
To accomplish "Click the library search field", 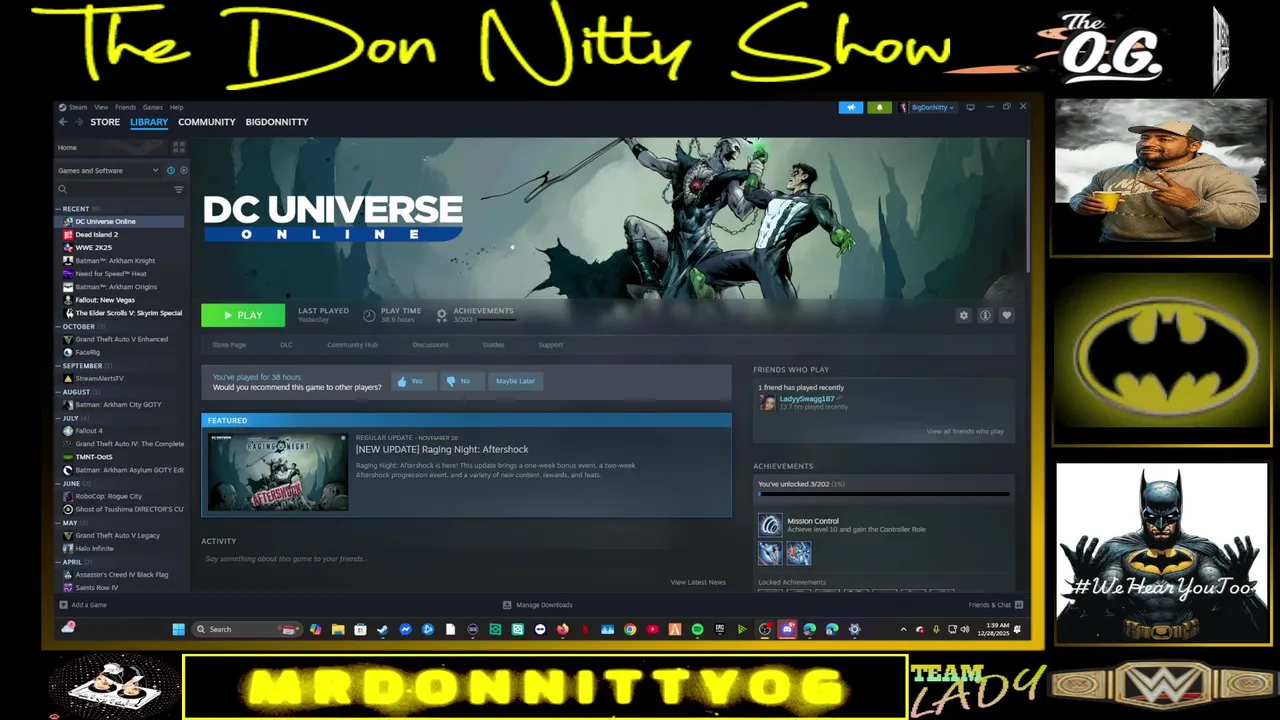I will pyautogui.click(x=113, y=189).
